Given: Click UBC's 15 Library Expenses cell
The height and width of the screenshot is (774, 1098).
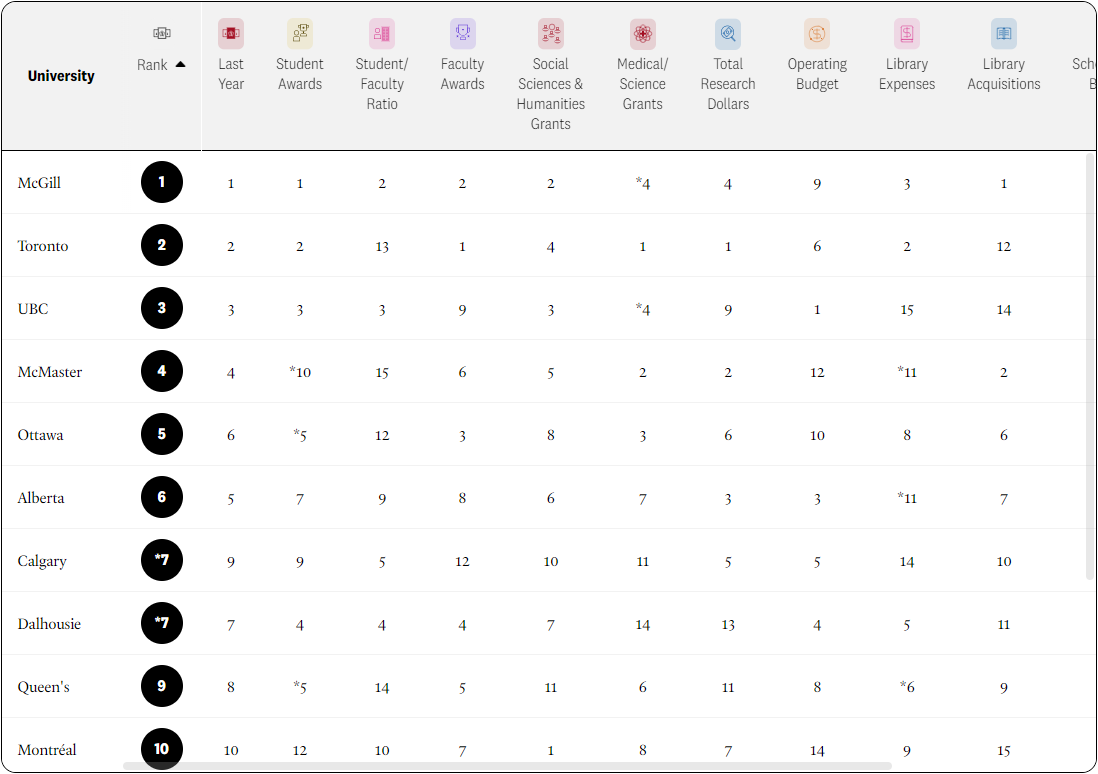Looking at the screenshot, I should click(906, 310).
